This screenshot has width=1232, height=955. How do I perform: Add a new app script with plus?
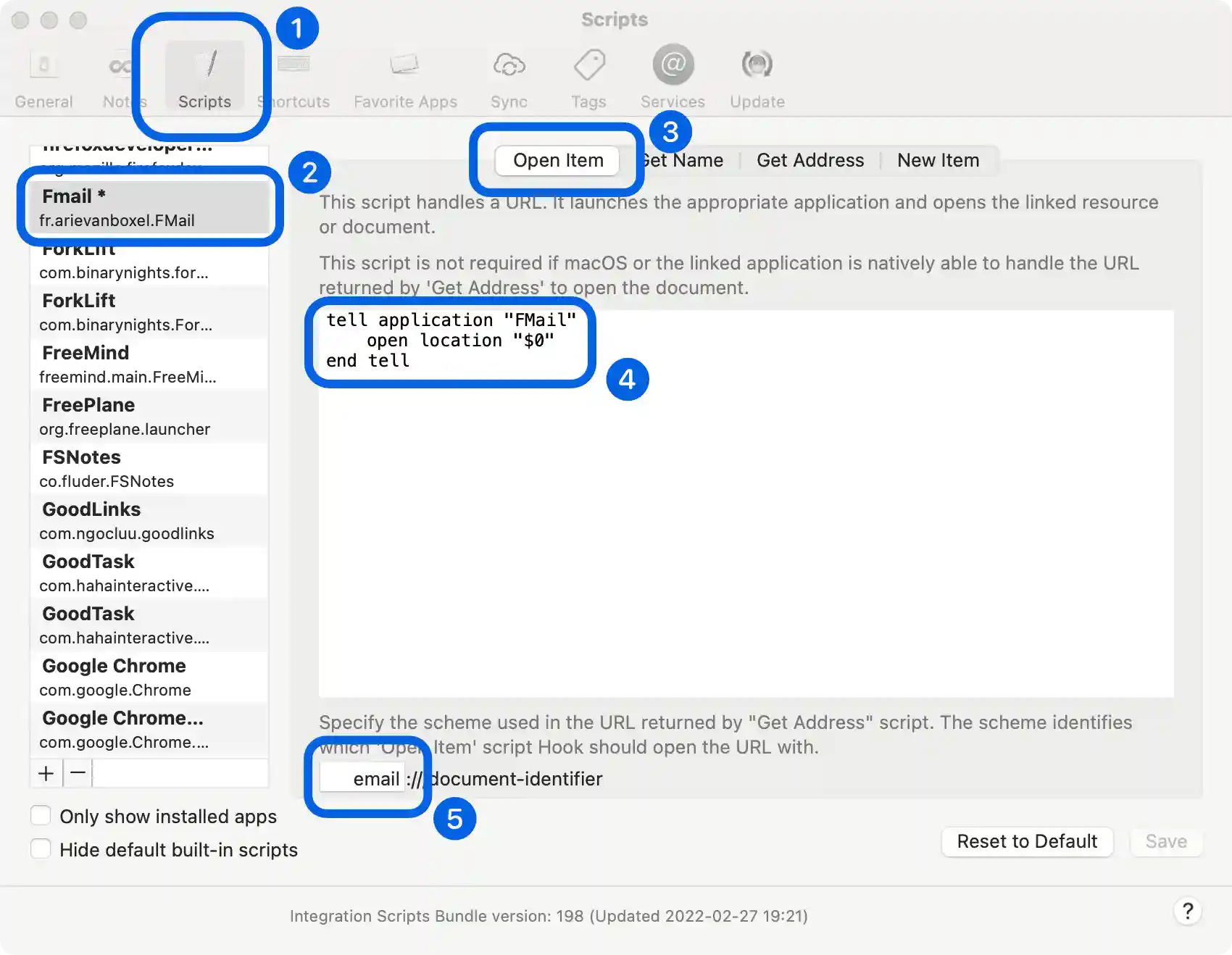pyautogui.click(x=46, y=773)
